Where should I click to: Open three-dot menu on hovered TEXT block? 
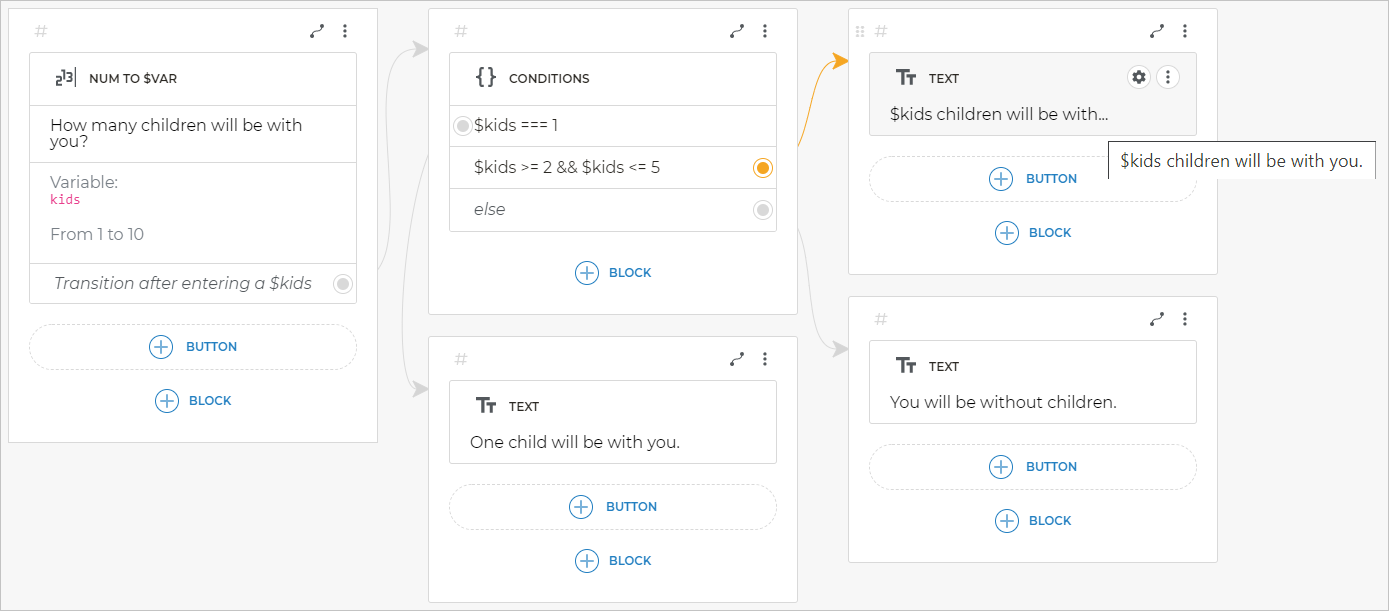click(x=1168, y=77)
